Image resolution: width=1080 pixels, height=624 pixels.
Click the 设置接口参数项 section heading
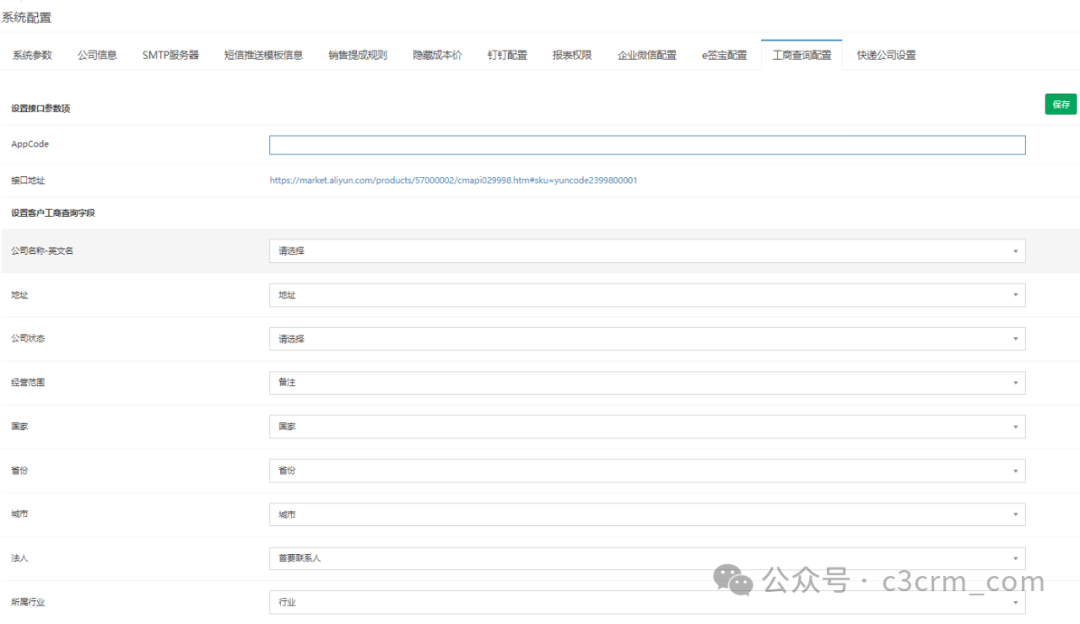pyautogui.click(x=41, y=108)
